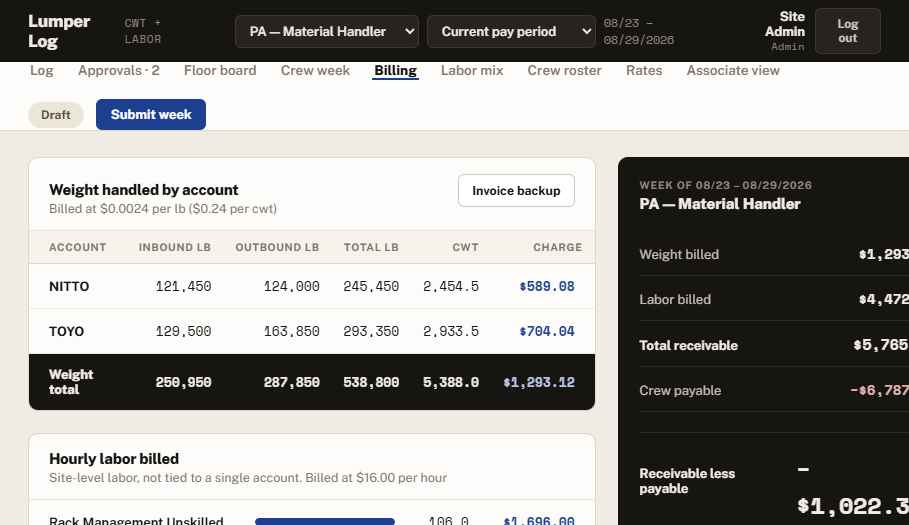Image resolution: width=909 pixels, height=525 pixels.
Task: Select the Billing tab
Action: coord(395,71)
